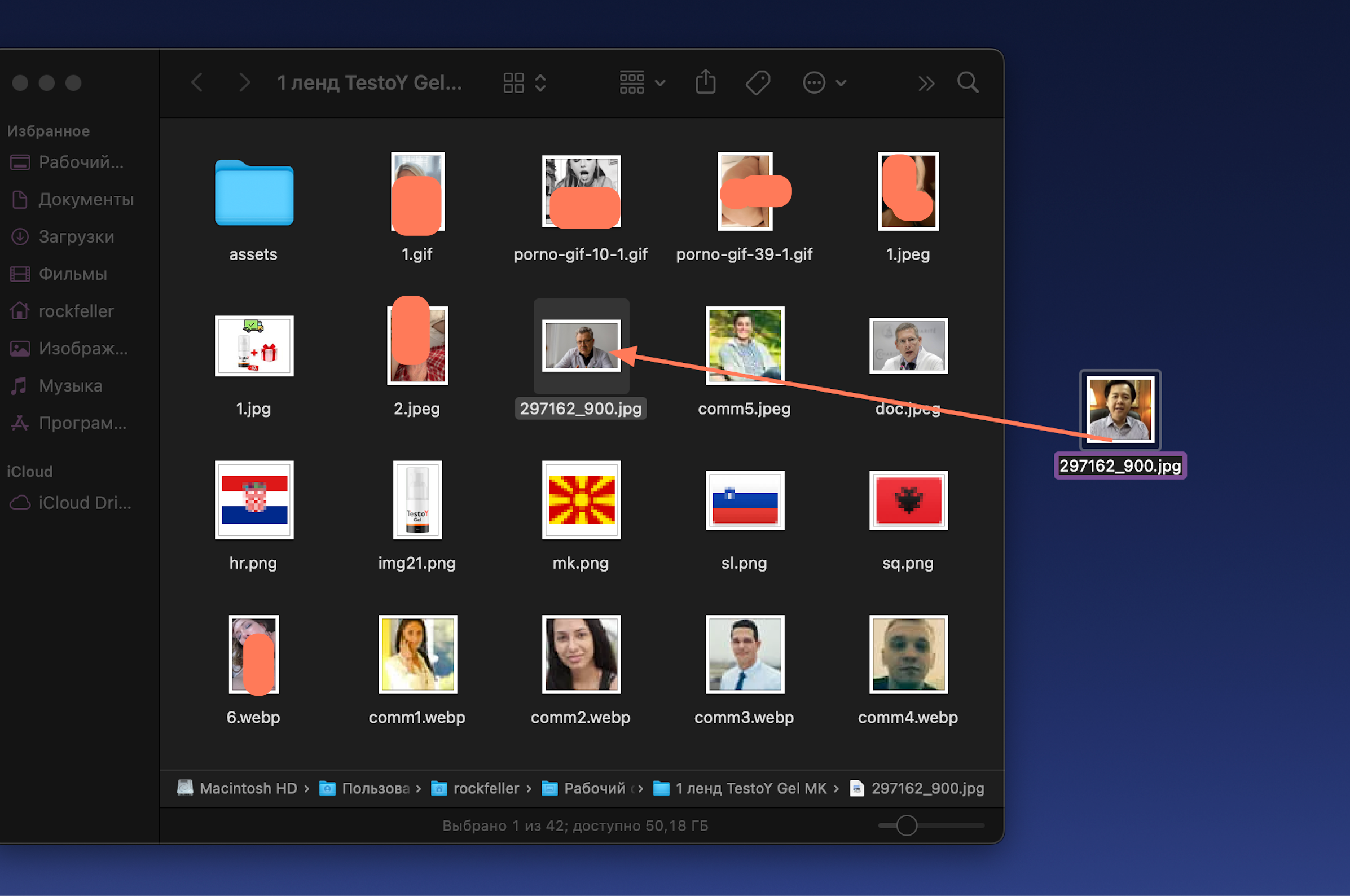Select the comm4.webp thumbnail
1350x896 pixels.
pyautogui.click(x=908, y=655)
